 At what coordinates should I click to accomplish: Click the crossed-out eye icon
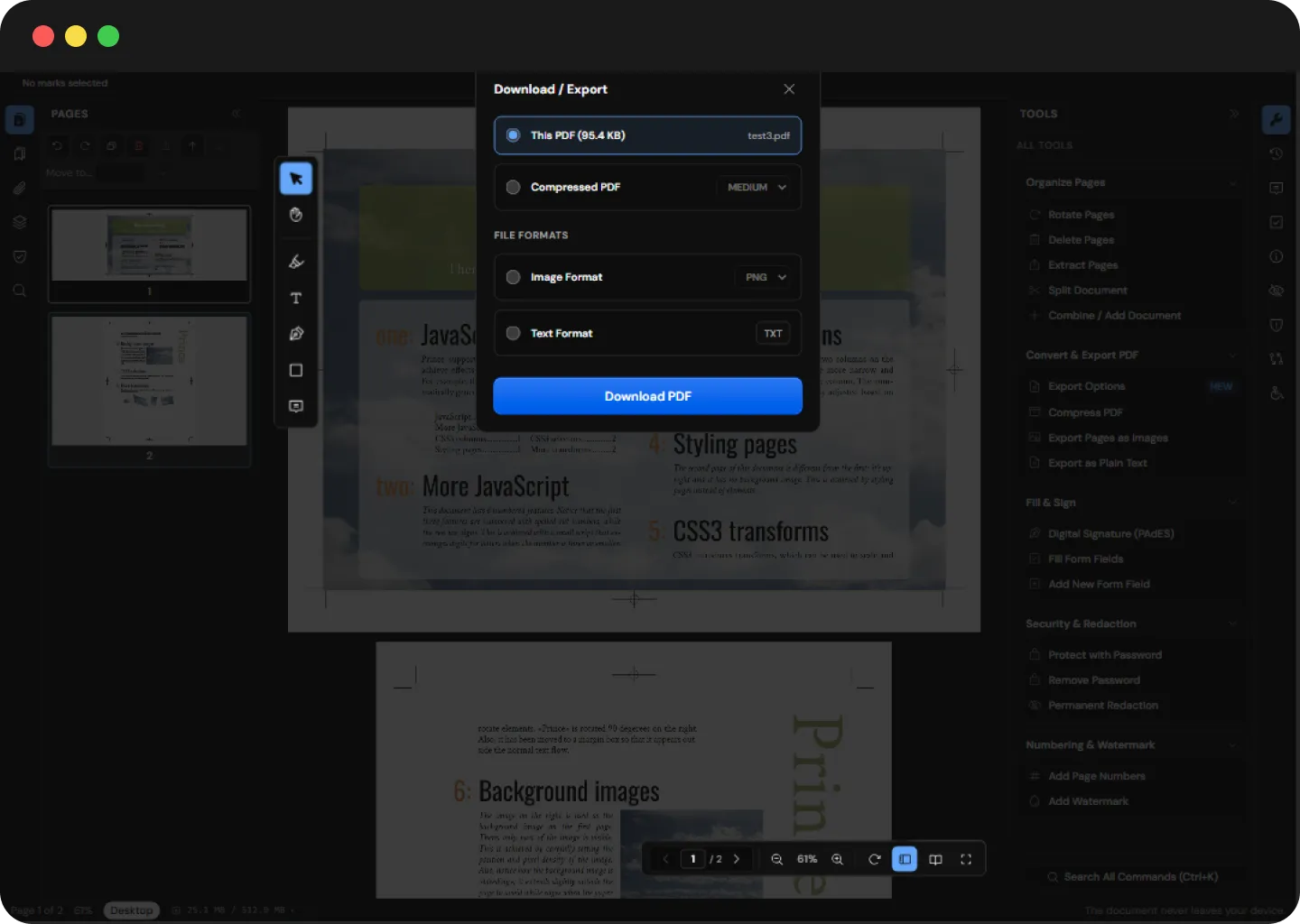coord(1277,291)
